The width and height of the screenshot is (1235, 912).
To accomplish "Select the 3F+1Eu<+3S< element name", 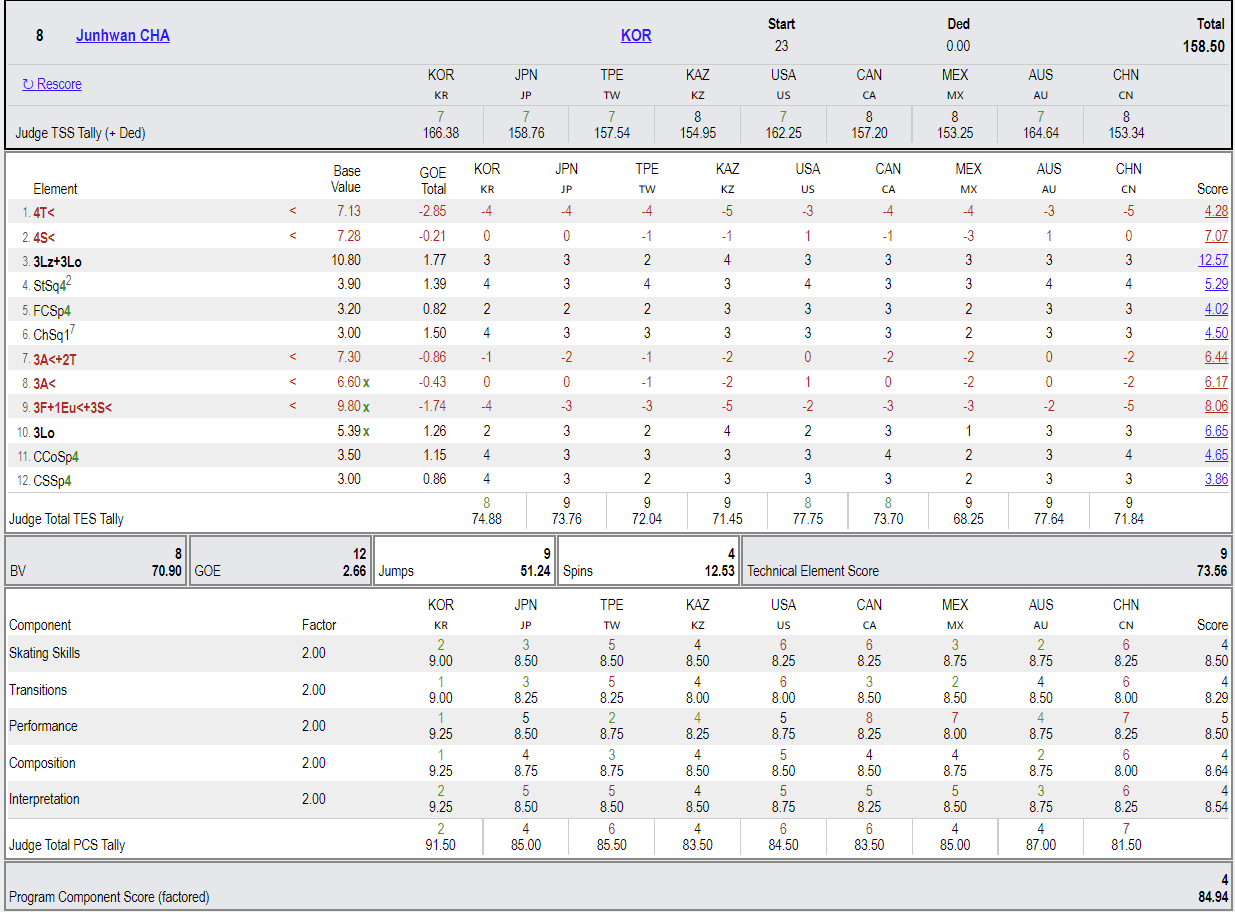I will (73, 407).
